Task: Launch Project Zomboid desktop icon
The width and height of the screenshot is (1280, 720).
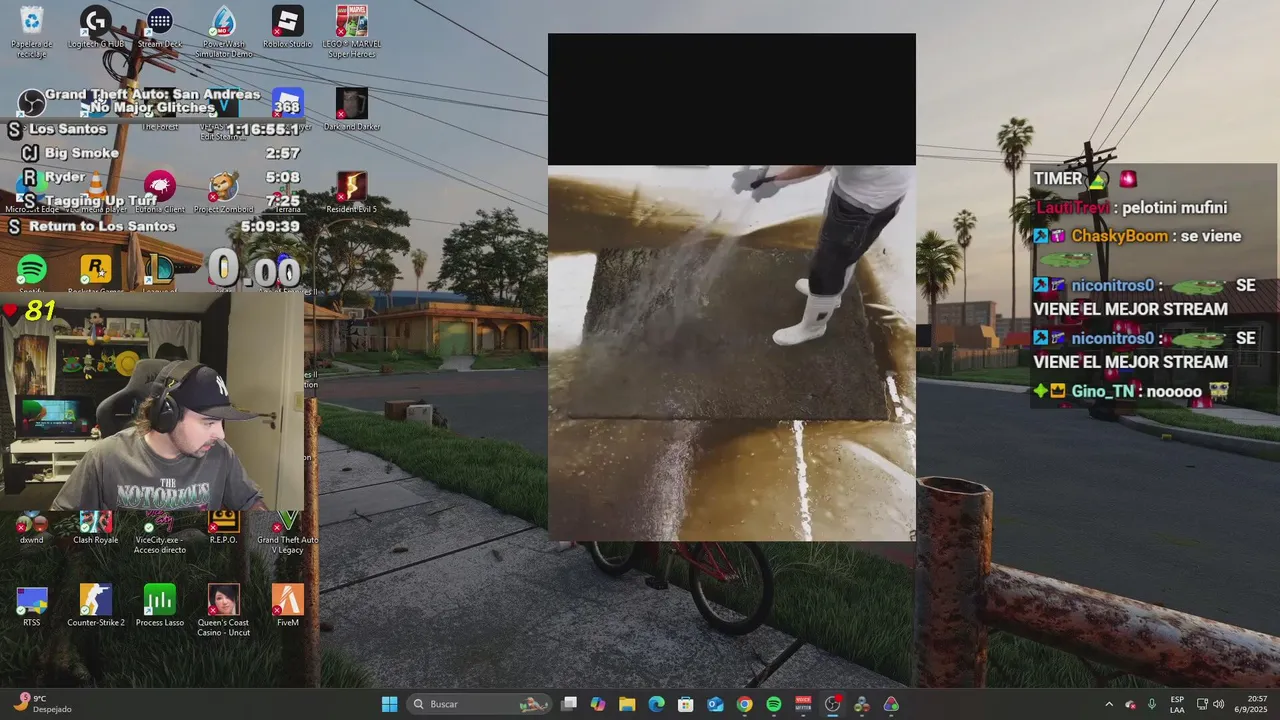Action: pos(224,192)
